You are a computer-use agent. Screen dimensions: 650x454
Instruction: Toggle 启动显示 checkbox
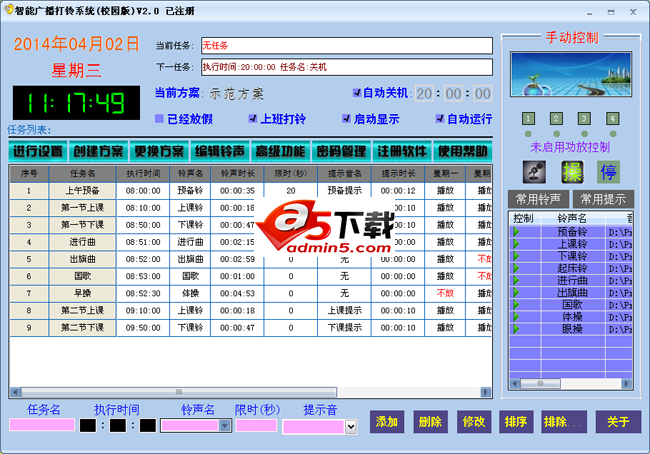tap(346, 119)
